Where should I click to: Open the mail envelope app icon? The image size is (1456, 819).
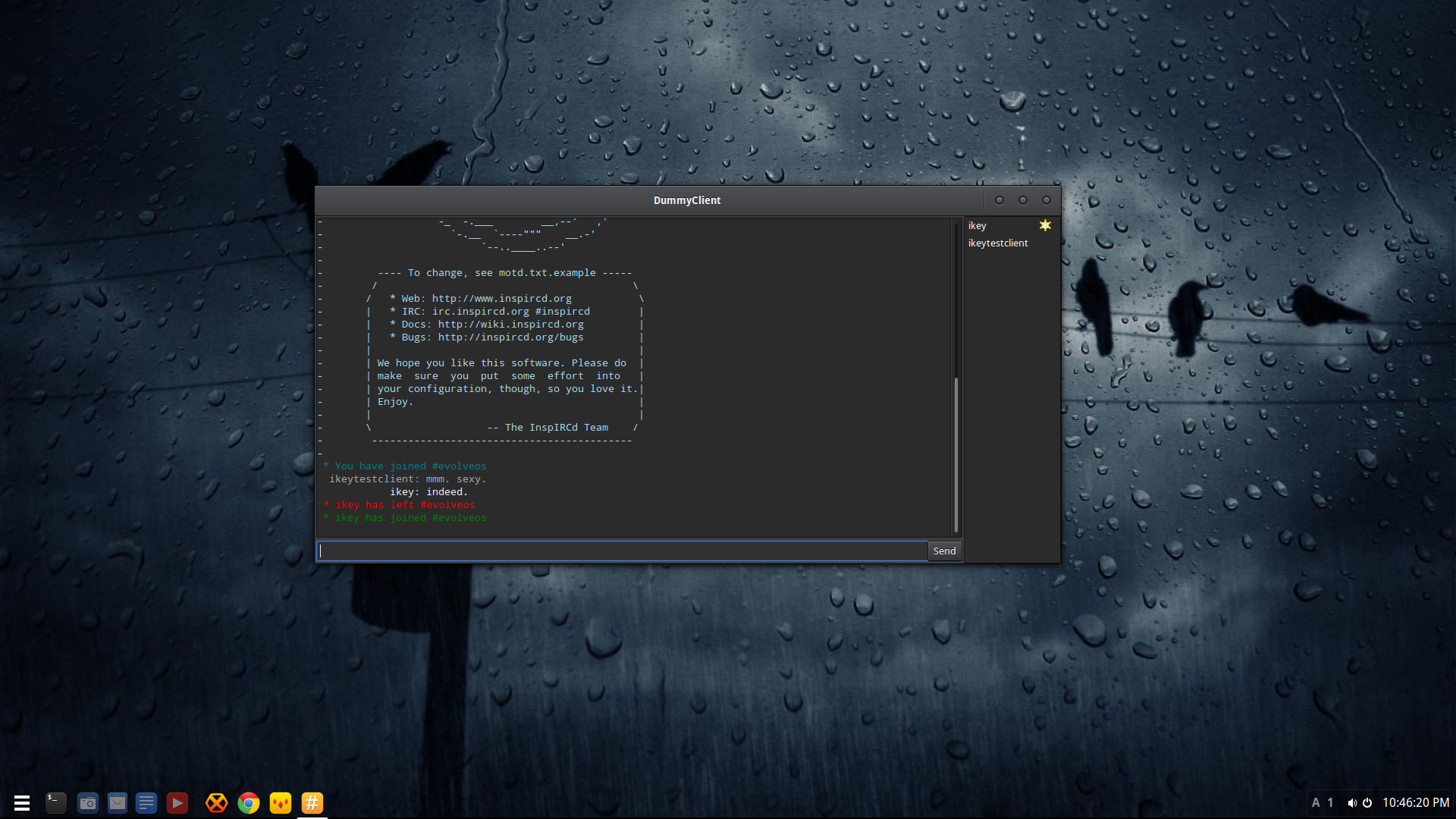(x=118, y=802)
